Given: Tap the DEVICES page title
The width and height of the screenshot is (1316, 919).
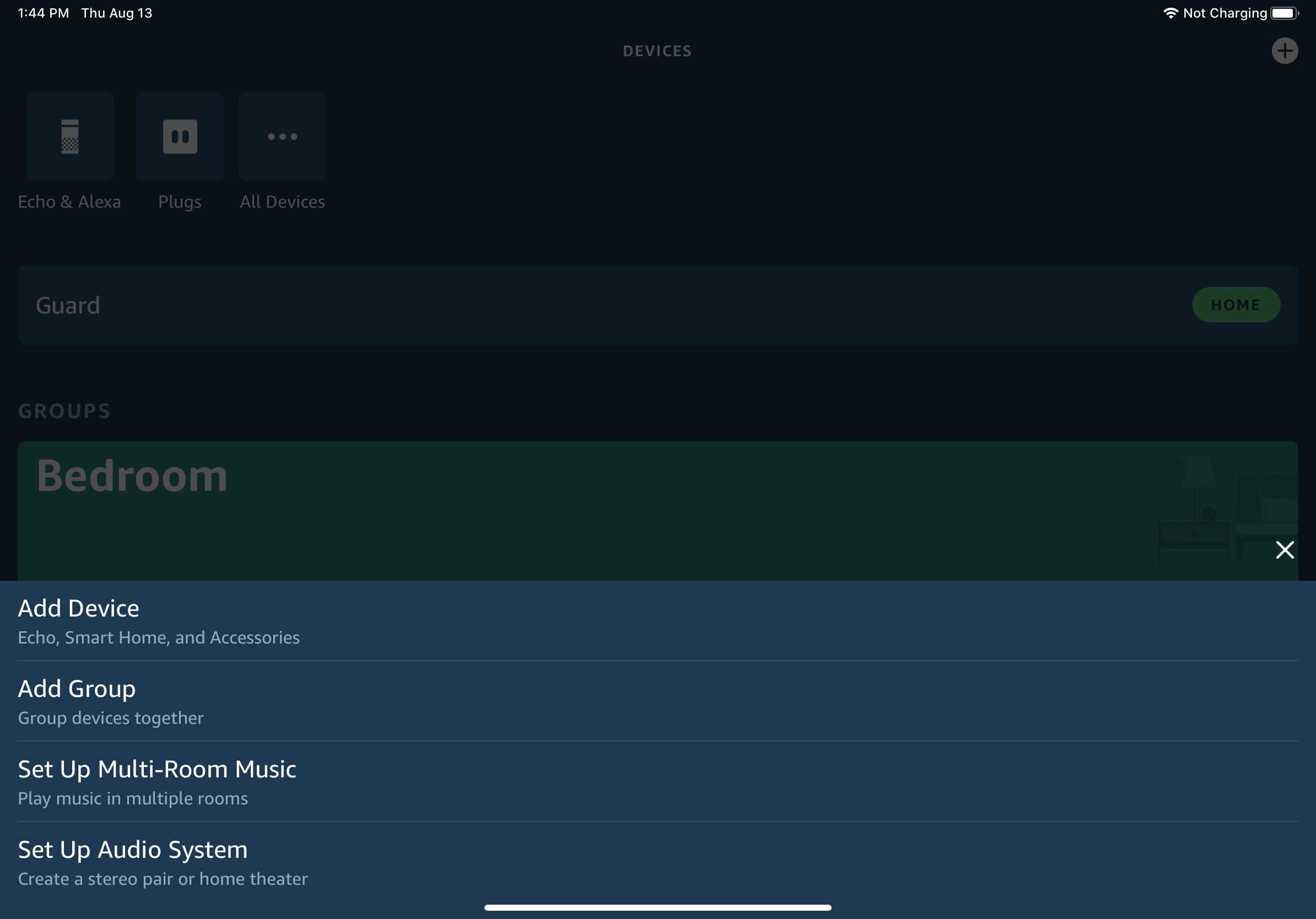Looking at the screenshot, I should coord(657,51).
